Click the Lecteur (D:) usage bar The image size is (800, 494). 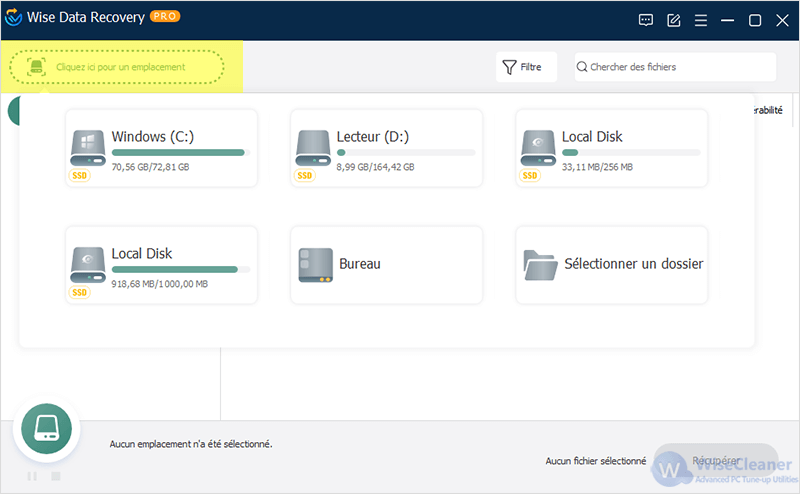tap(406, 153)
